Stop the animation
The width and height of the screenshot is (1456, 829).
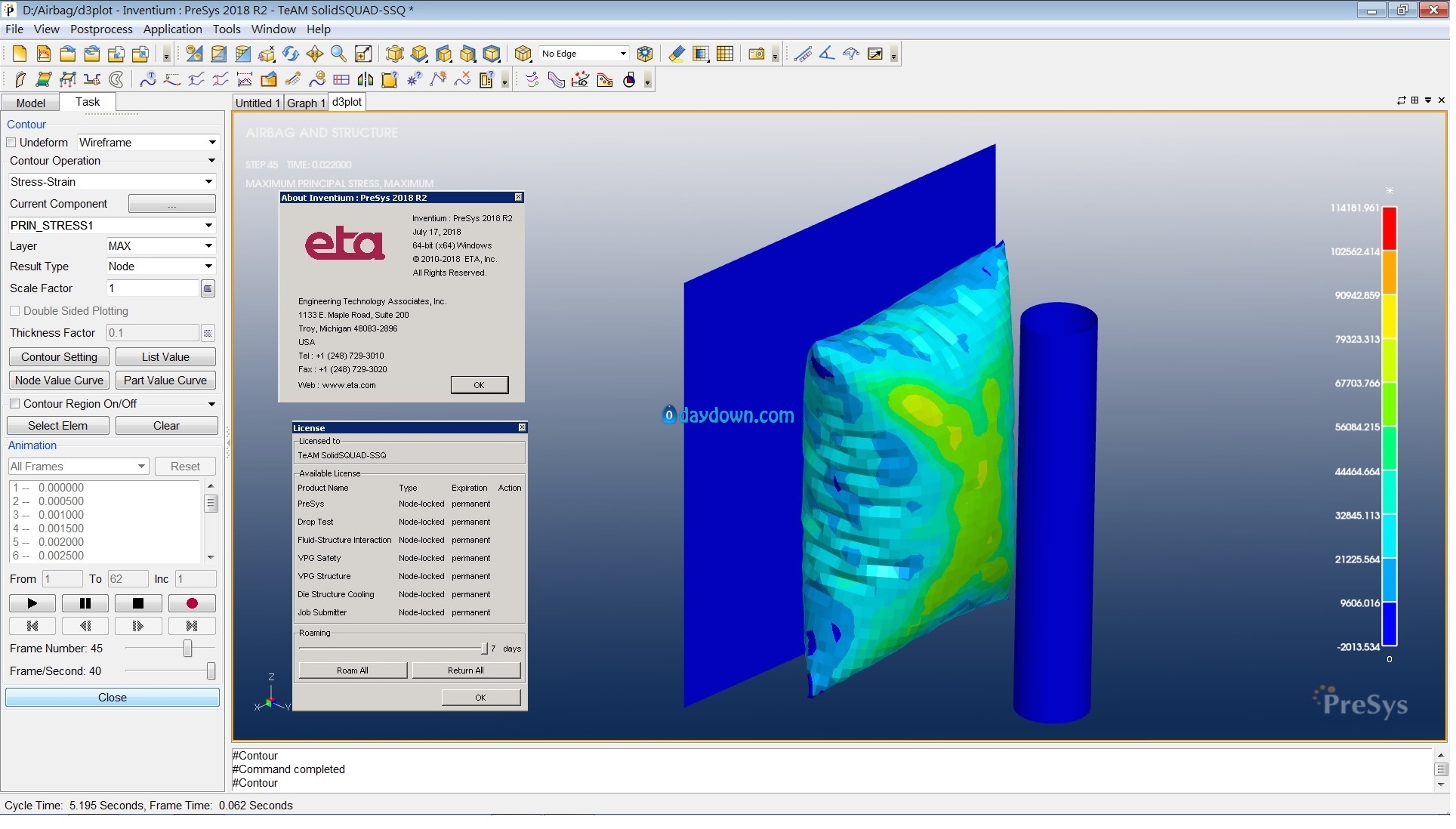[x=137, y=604]
